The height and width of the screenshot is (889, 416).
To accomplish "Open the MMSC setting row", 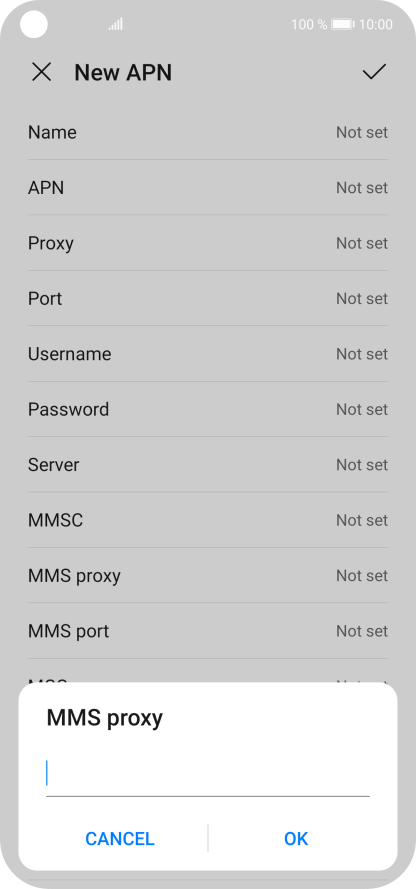I will pos(208,520).
